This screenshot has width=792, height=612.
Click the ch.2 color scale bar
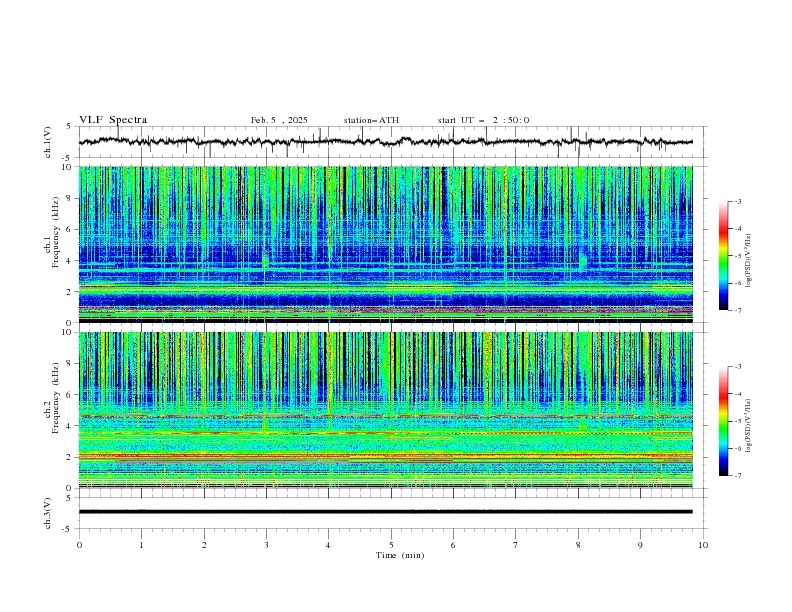[723, 421]
